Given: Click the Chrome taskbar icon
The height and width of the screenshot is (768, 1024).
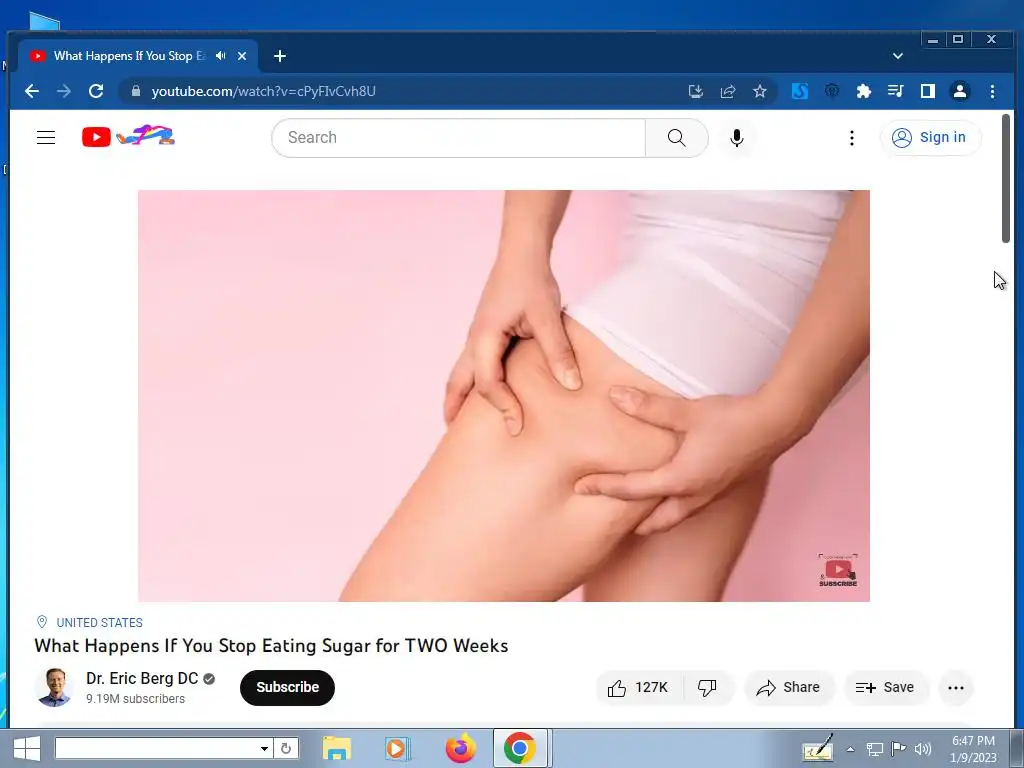Looking at the screenshot, I should 520,748.
